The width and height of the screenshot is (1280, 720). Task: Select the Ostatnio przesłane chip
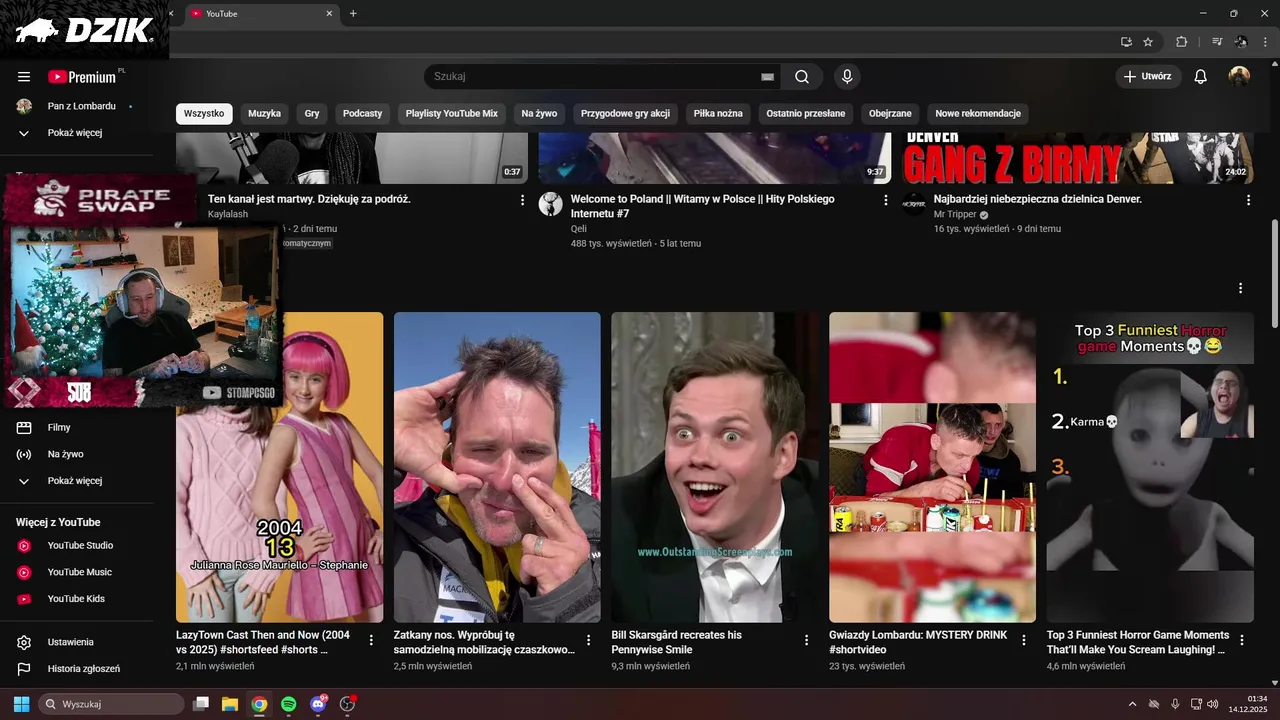pyautogui.click(x=806, y=113)
